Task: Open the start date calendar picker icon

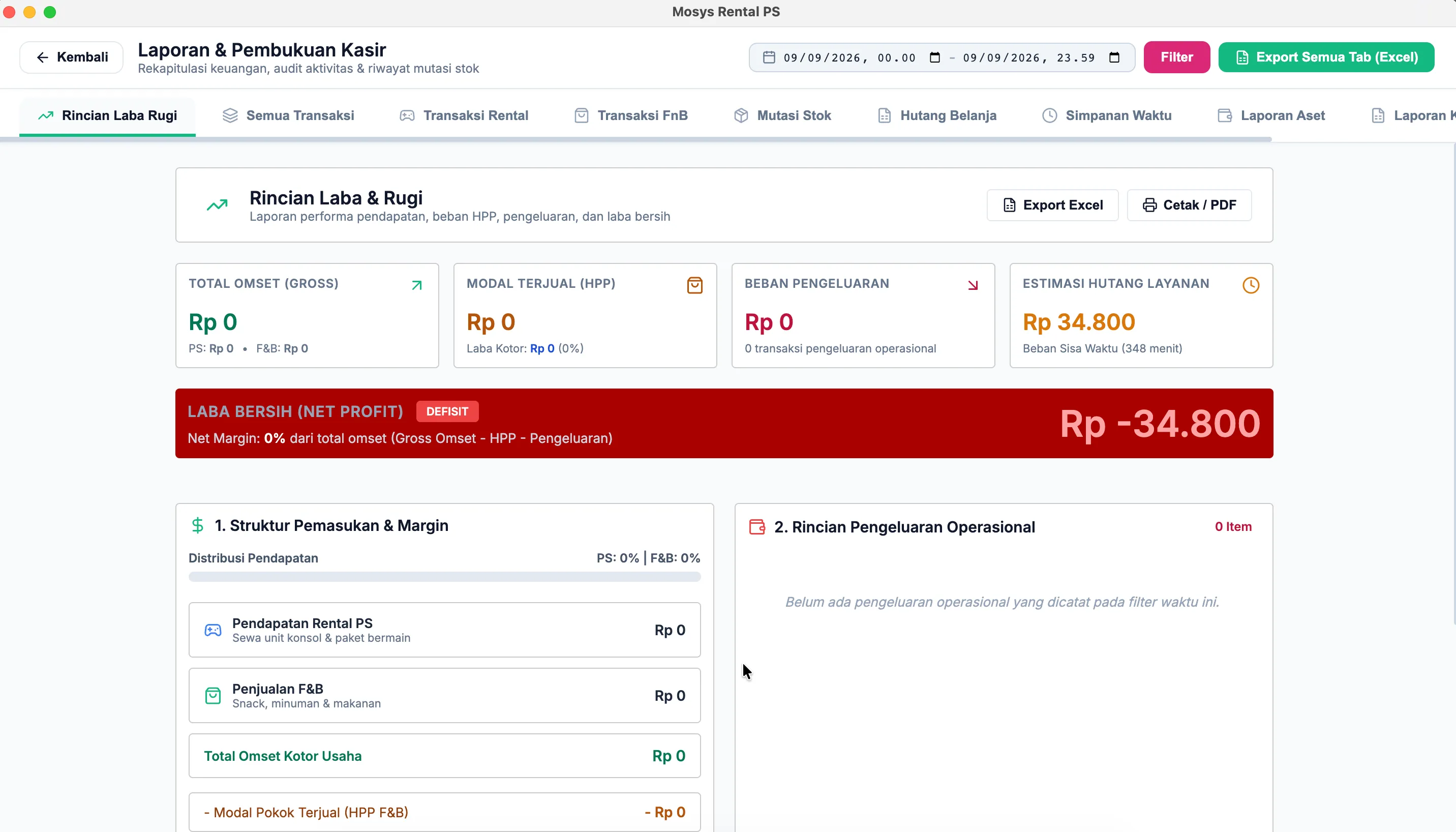Action: point(934,57)
